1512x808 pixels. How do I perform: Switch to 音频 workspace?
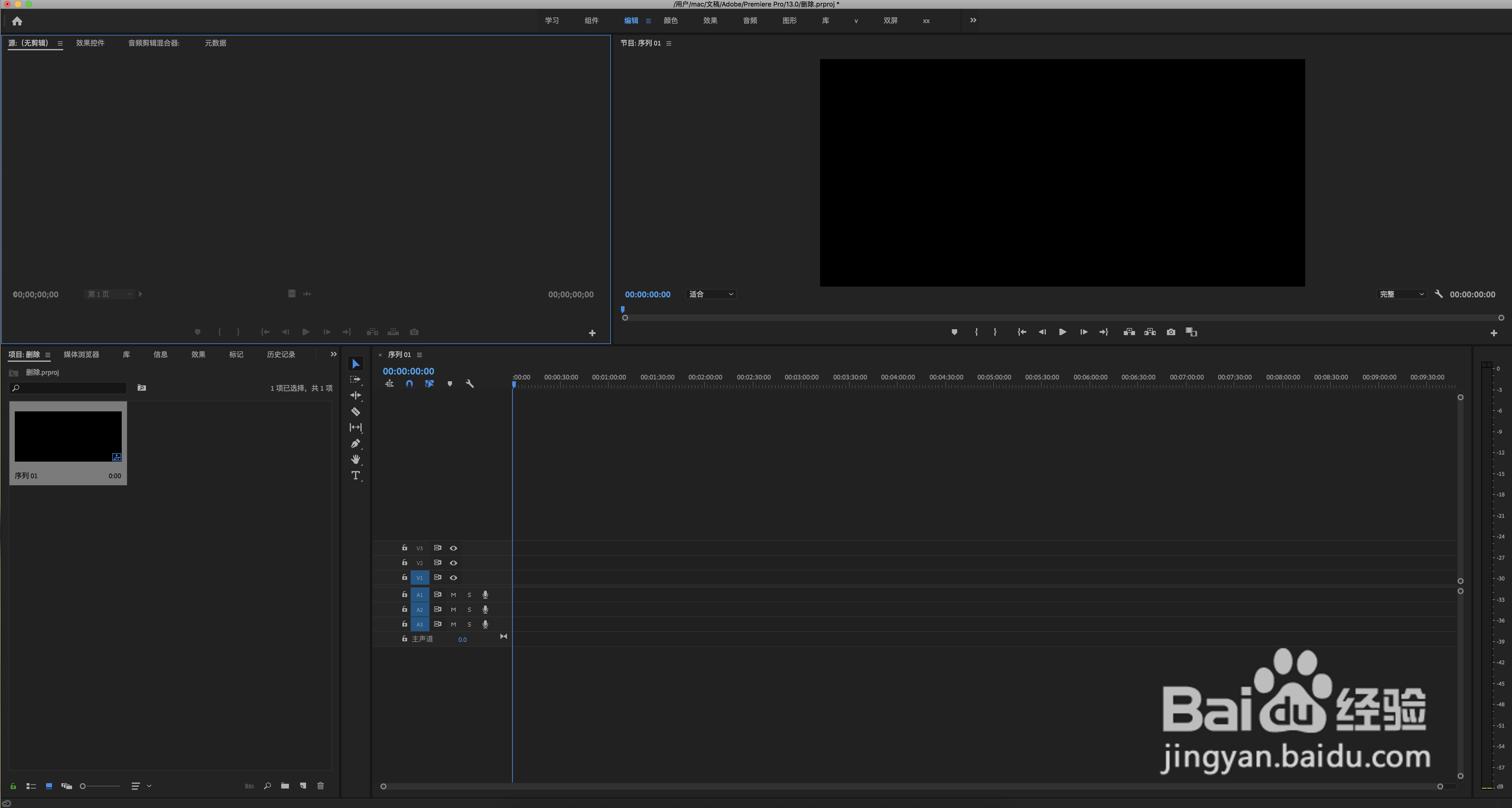point(750,21)
